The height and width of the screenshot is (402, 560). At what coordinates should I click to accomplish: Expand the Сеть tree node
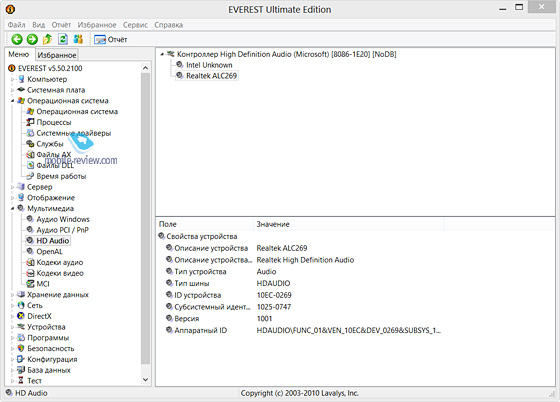(12, 305)
